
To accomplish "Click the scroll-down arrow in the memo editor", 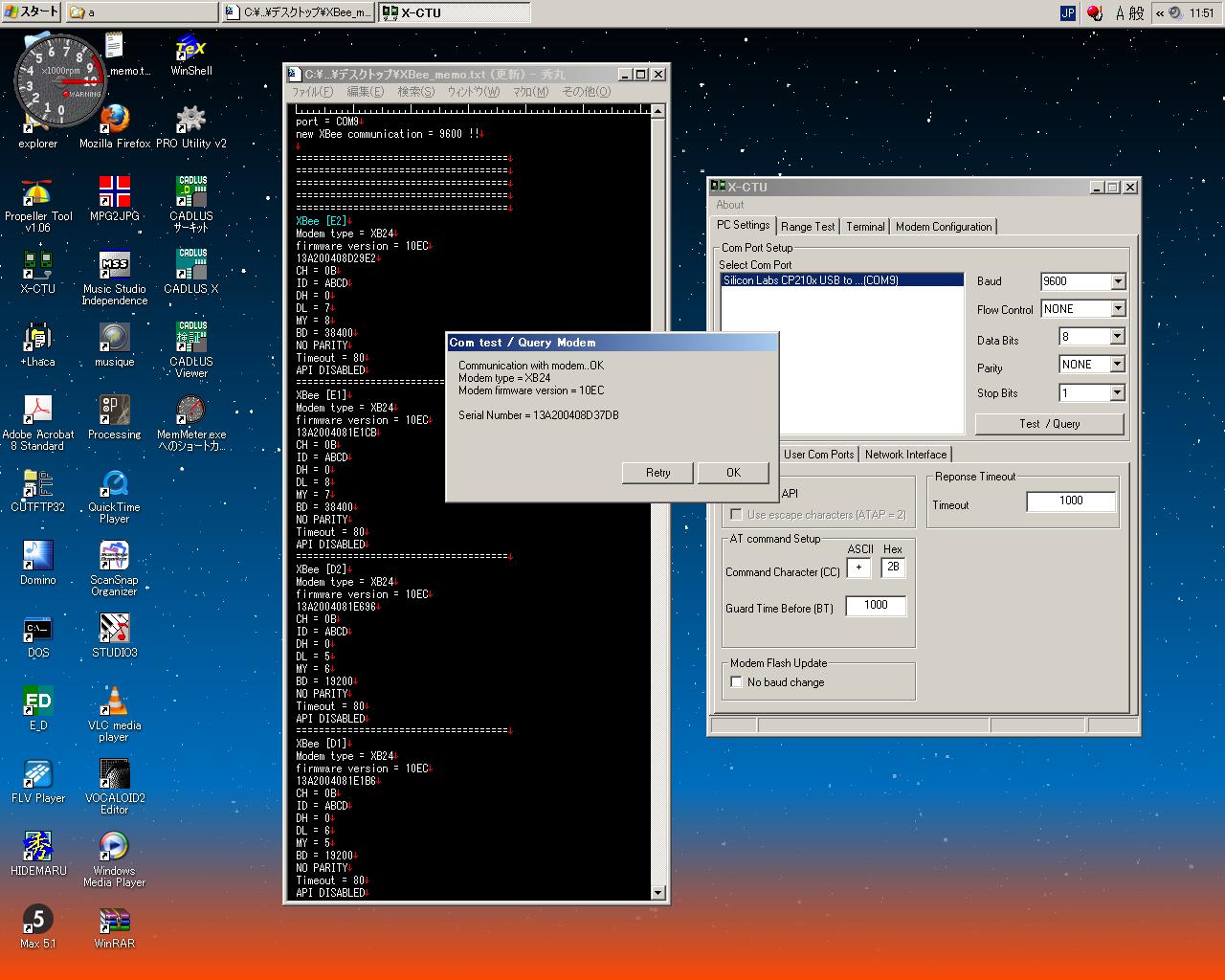I will tap(657, 892).
